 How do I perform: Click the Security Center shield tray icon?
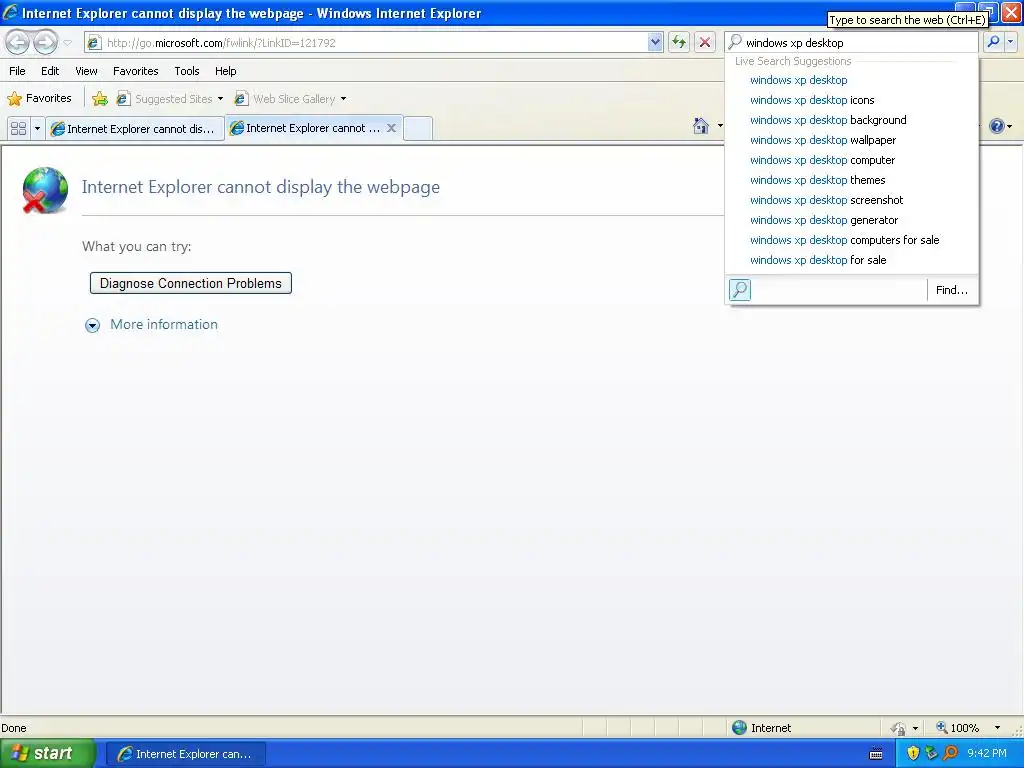(x=914, y=754)
